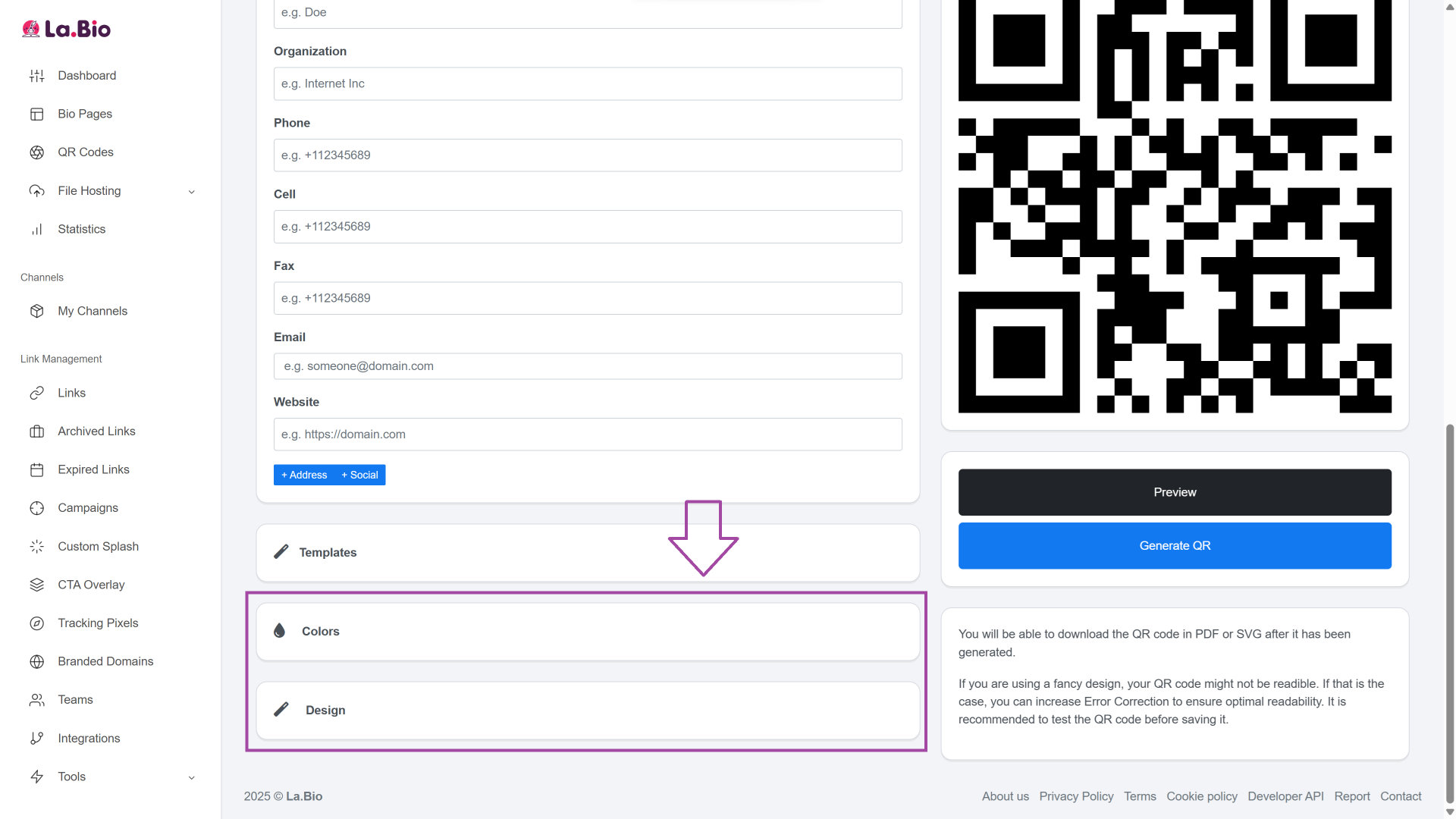This screenshot has height=819, width=1456.
Task: Click the Statistics bar chart icon
Action: coord(36,229)
